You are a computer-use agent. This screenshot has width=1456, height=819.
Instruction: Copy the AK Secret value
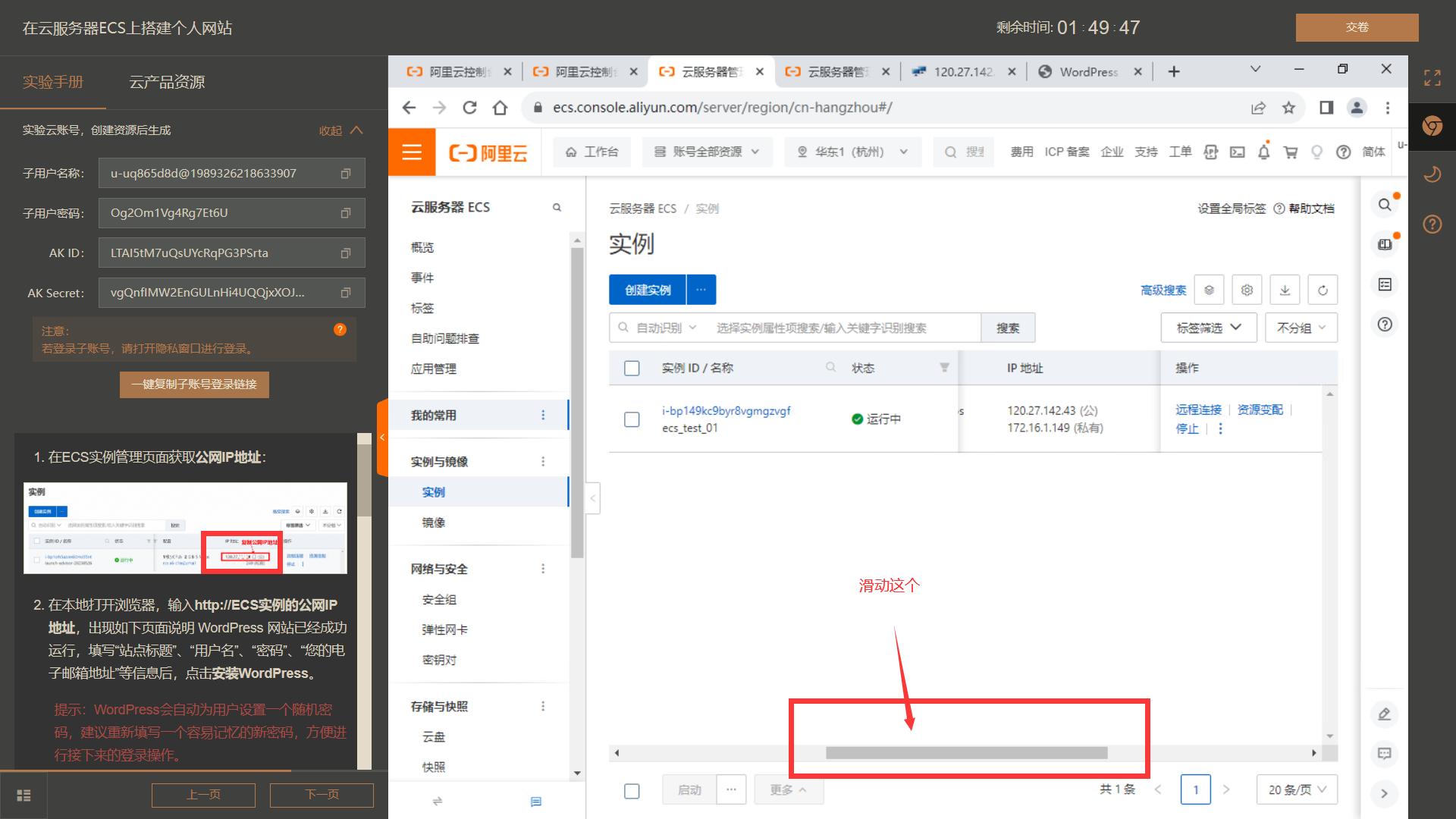point(346,293)
